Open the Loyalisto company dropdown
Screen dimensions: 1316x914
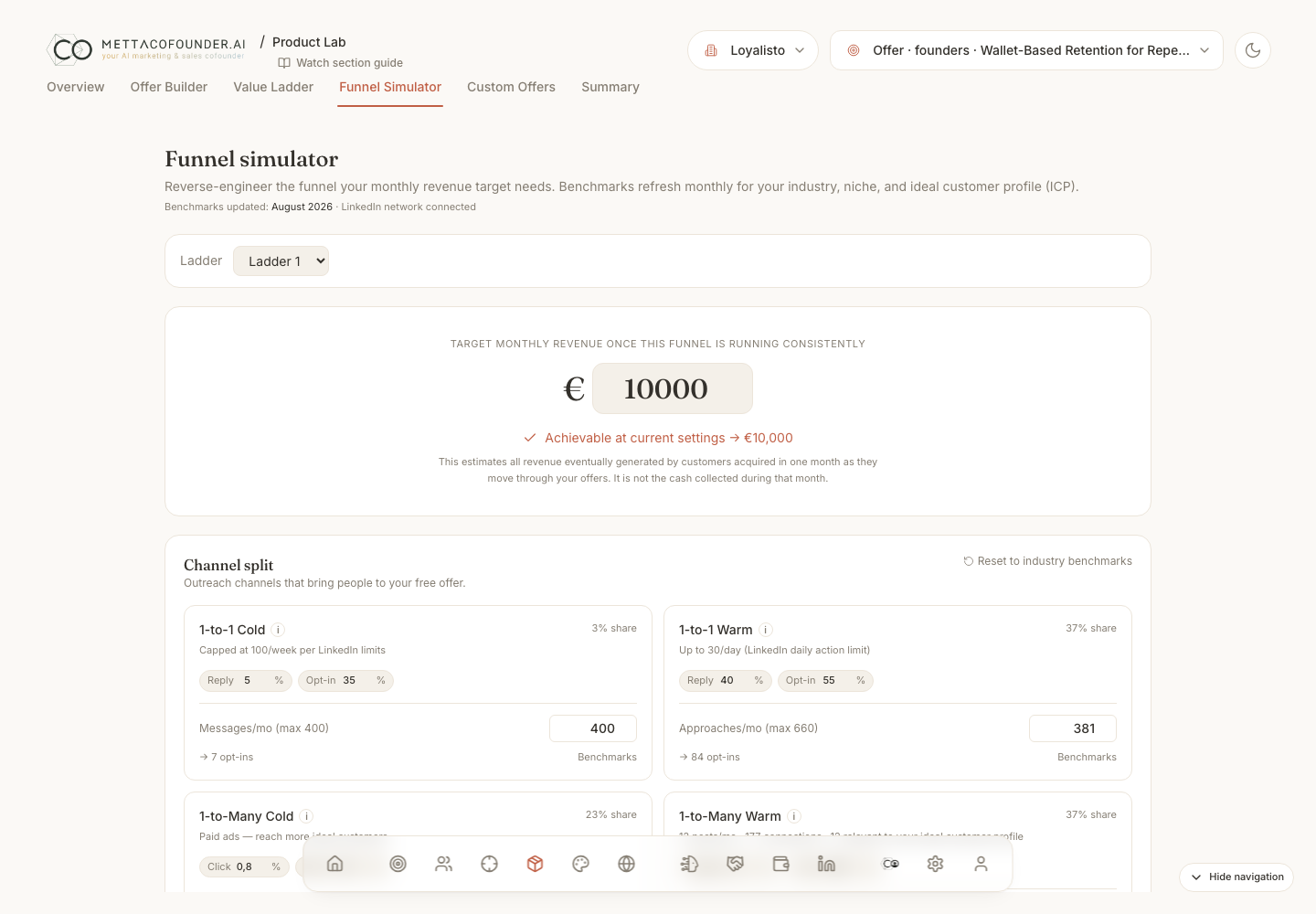(x=753, y=50)
